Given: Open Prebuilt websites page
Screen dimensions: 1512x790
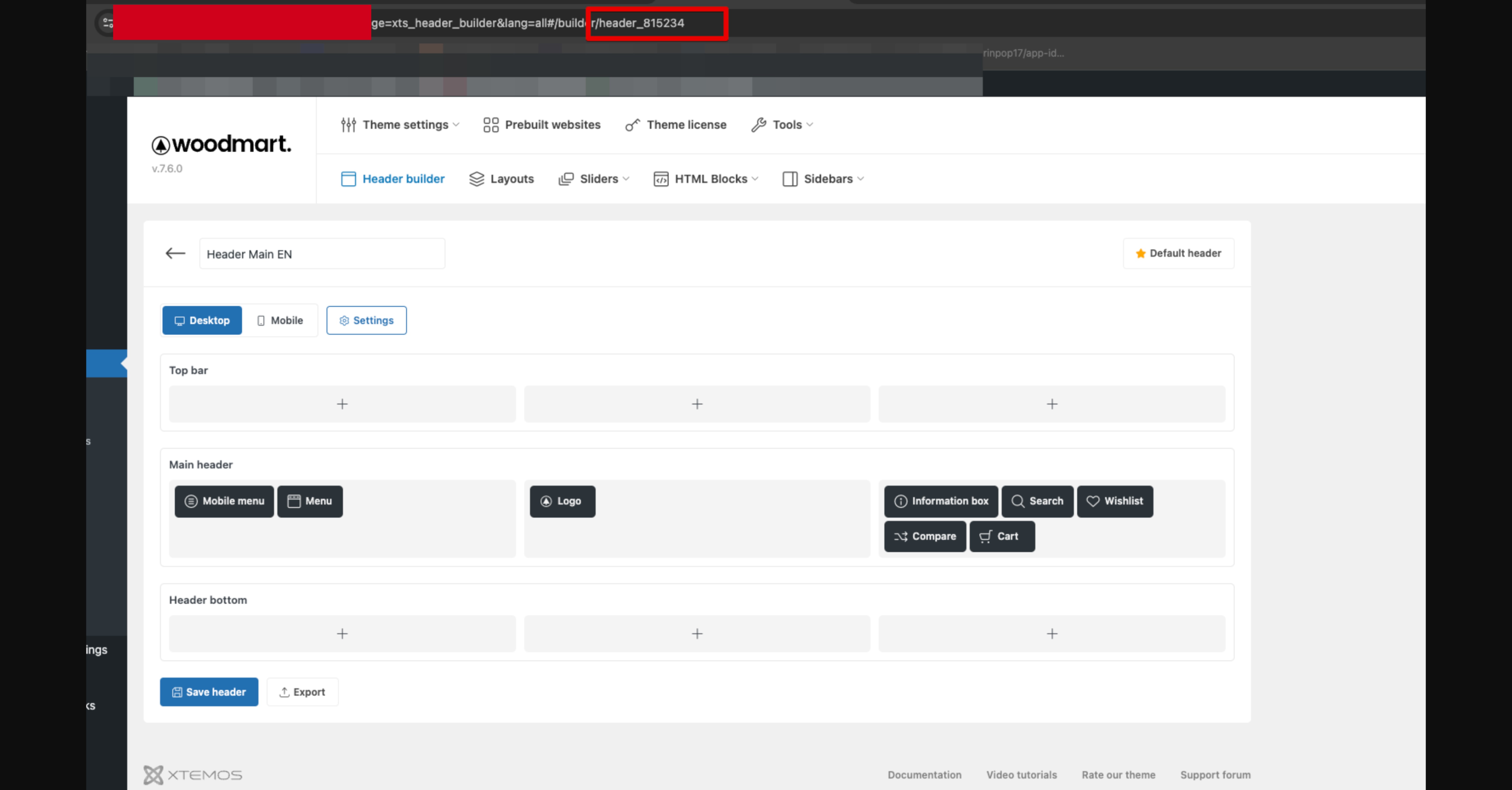Looking at the screenshot, I should click(542, 125).
